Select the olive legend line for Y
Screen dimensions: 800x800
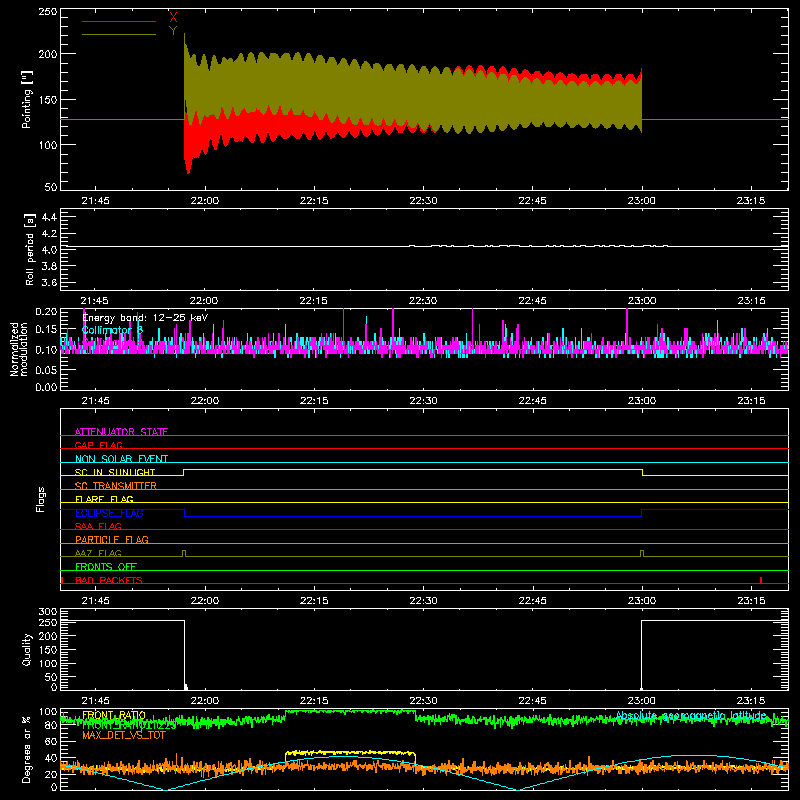[118, 35]
